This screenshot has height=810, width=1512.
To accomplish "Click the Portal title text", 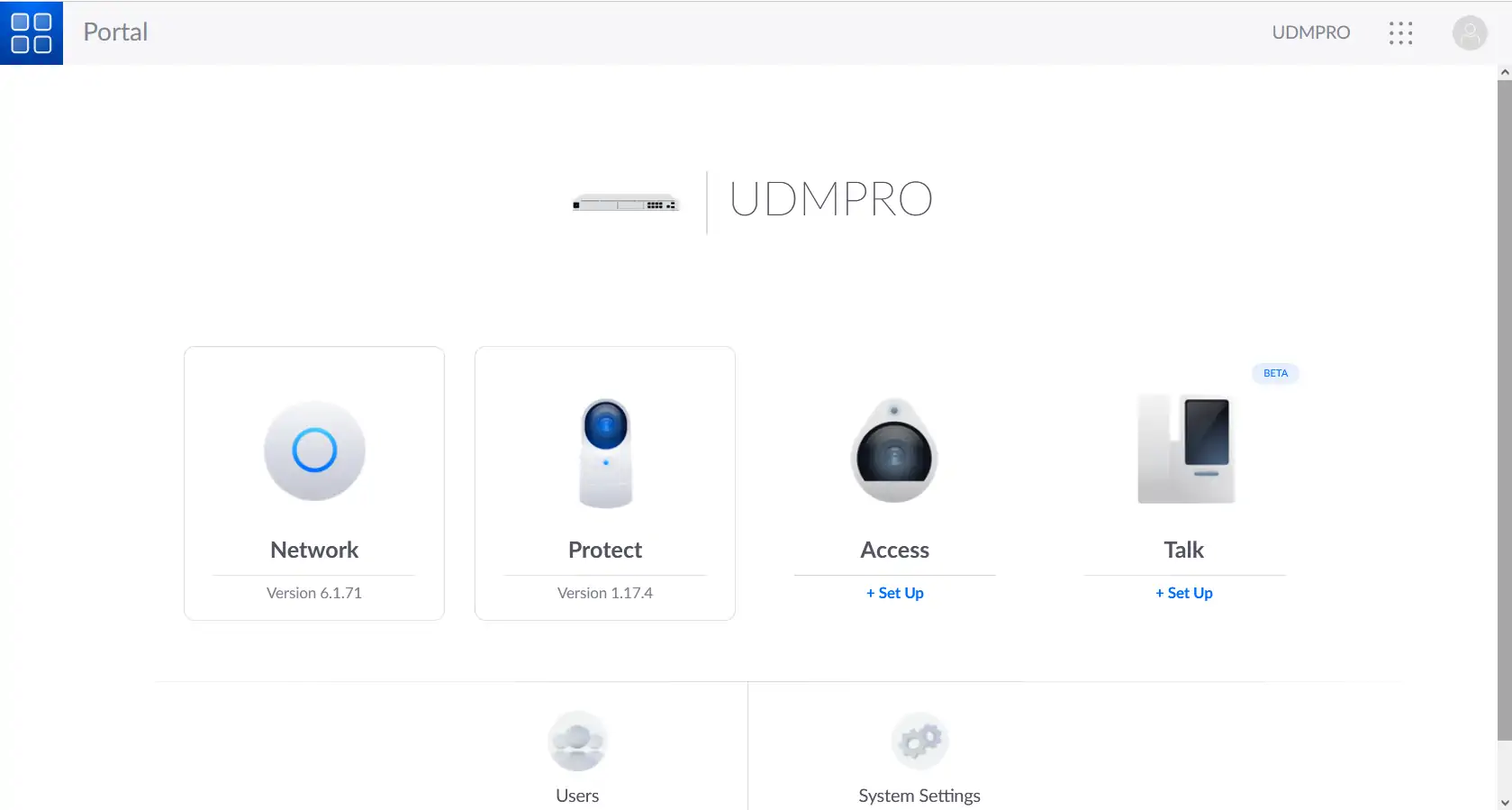I will click(x=115, y=32).
